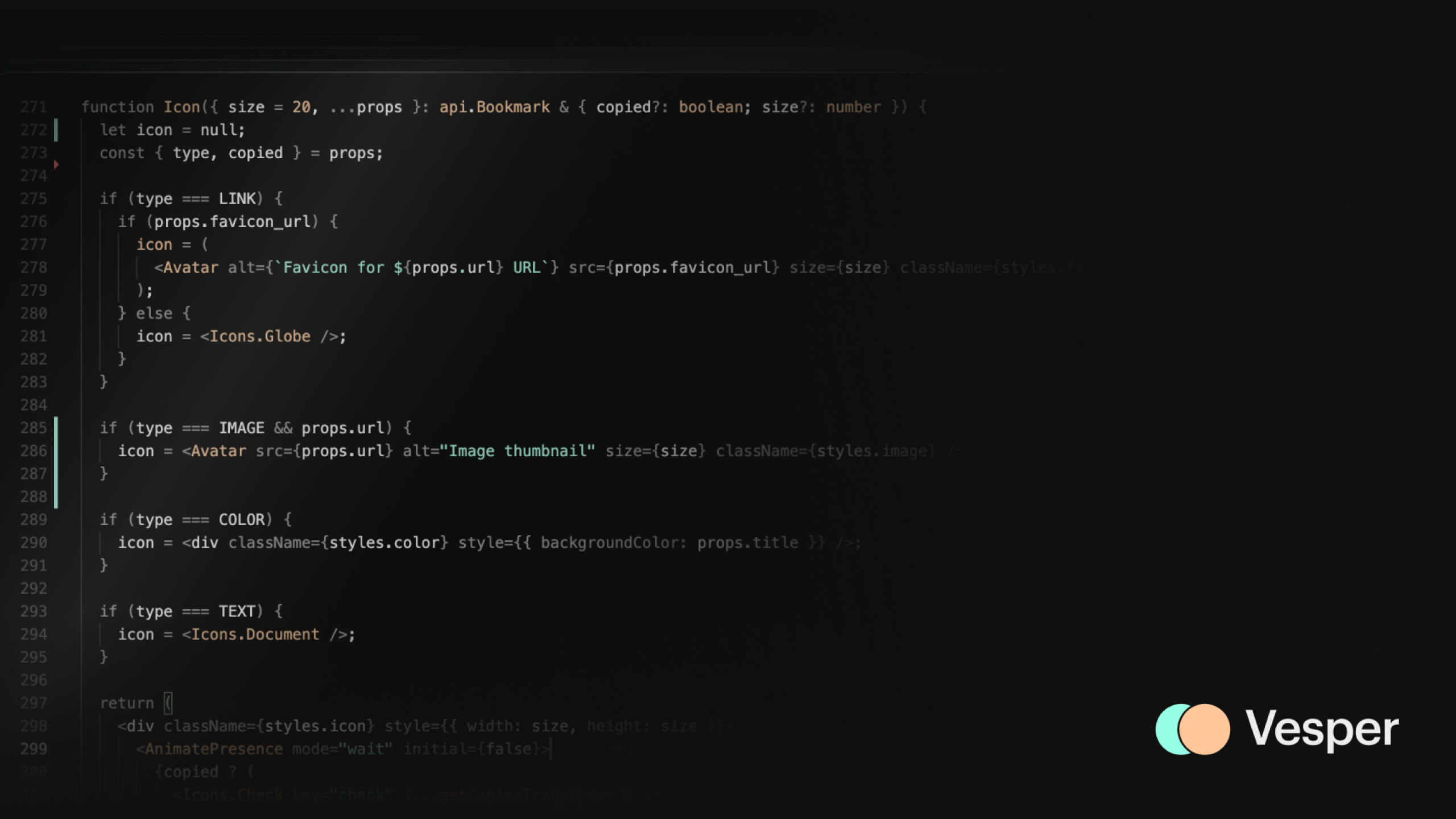1456x819 pixels.
Task: Click 'className={styles.color}' attribute
Action: (338, 543)
